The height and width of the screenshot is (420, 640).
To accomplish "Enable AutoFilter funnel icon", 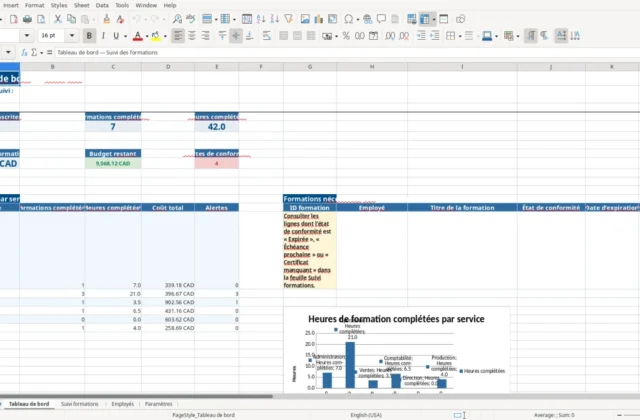I will coord(289,19).
